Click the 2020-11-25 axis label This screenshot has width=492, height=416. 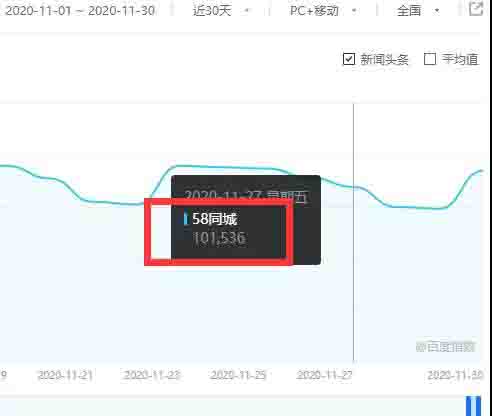238,375
